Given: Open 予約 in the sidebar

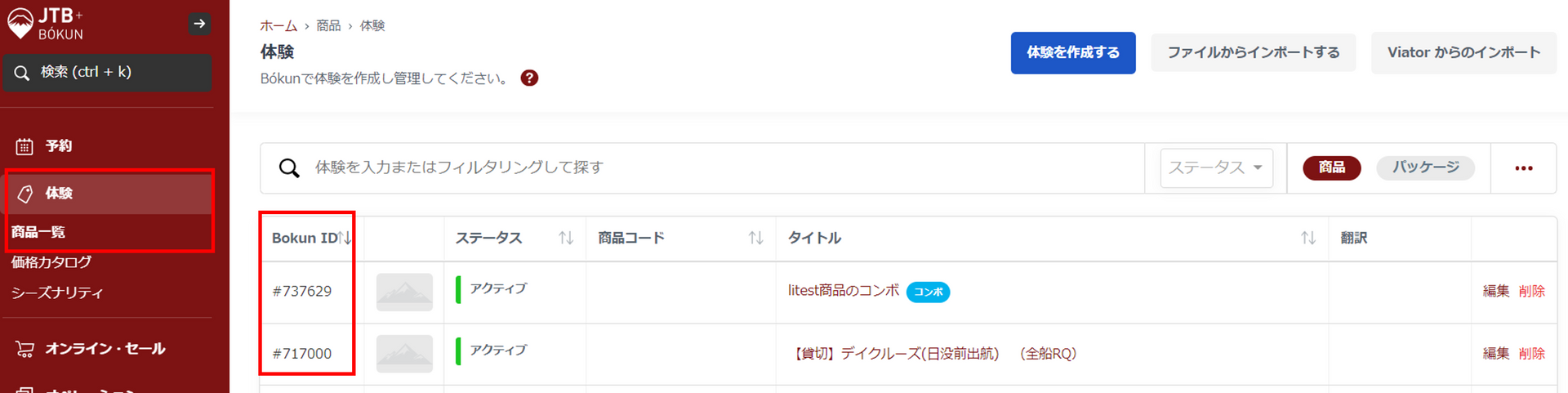Looking at the screenshot, I should click(x=59, y=146).
